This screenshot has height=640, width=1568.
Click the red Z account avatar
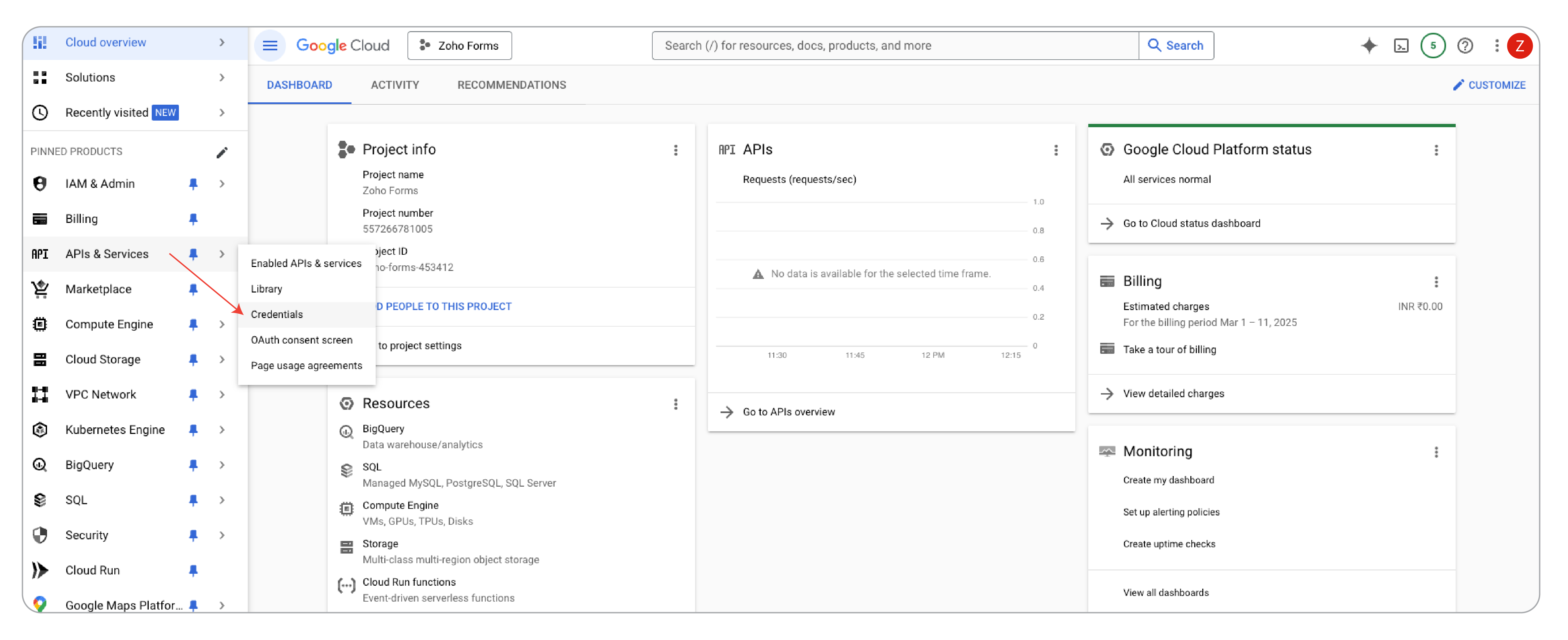click(1519, 46)
